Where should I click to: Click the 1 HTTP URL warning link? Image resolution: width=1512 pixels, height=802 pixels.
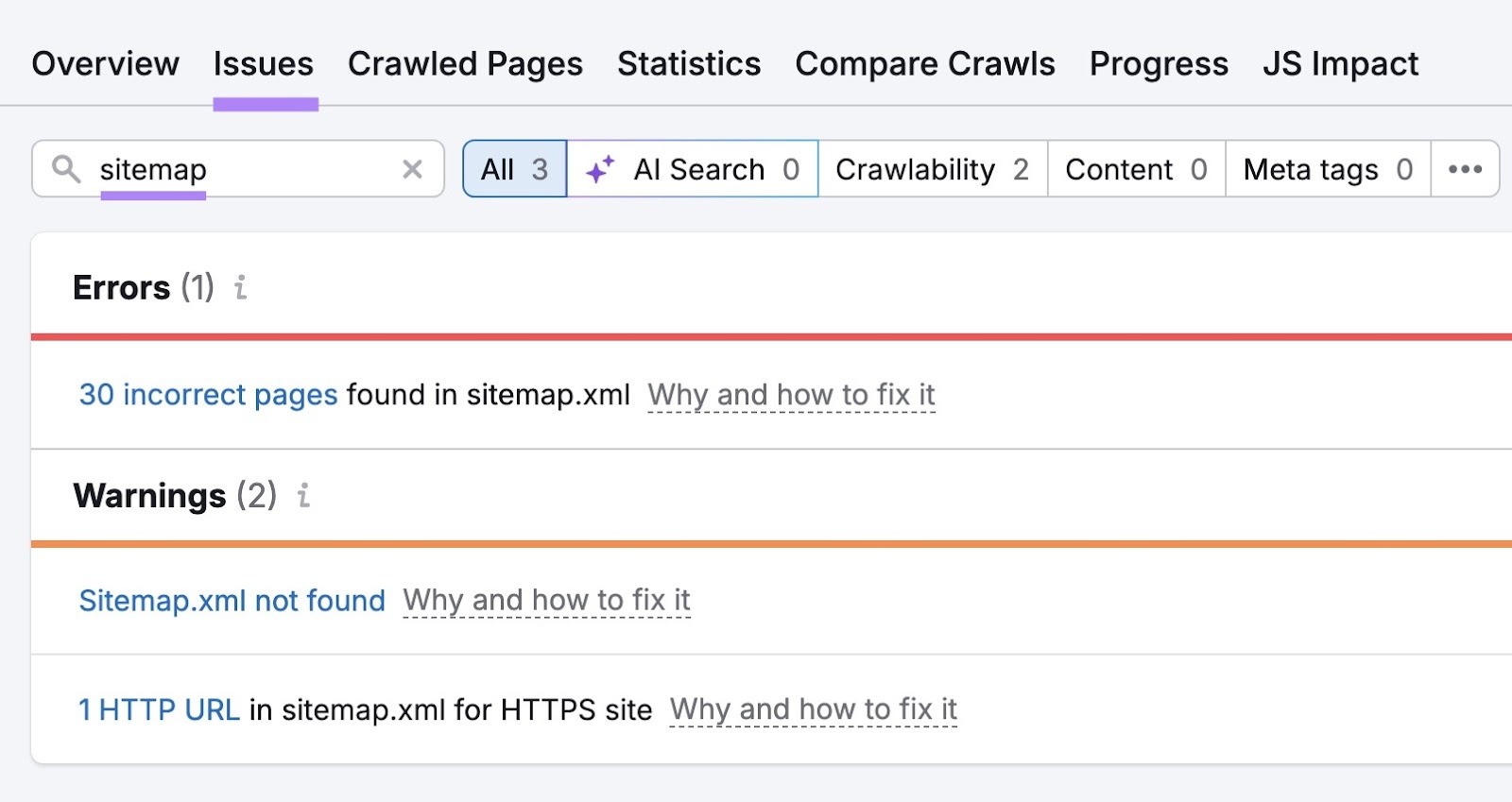click(x=159, y=708)
